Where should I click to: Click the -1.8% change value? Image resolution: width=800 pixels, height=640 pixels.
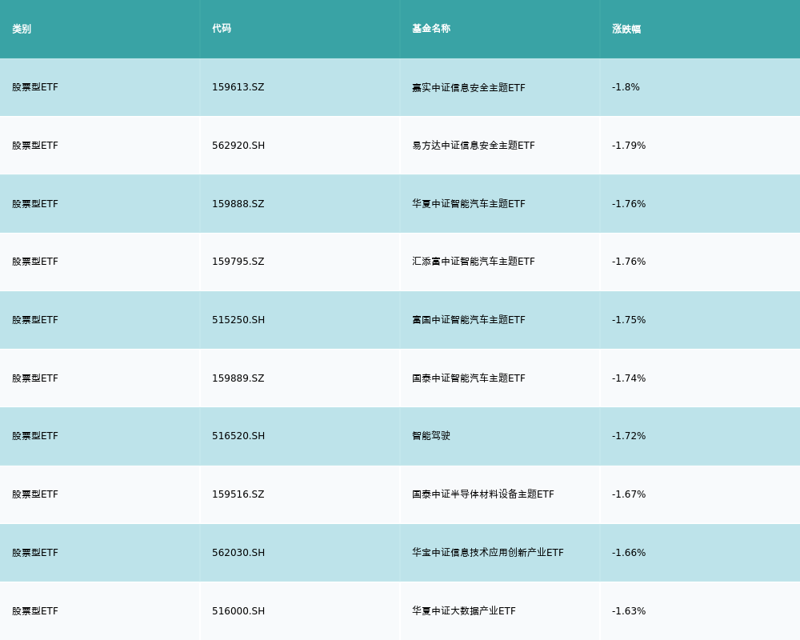tap(626, 87)
